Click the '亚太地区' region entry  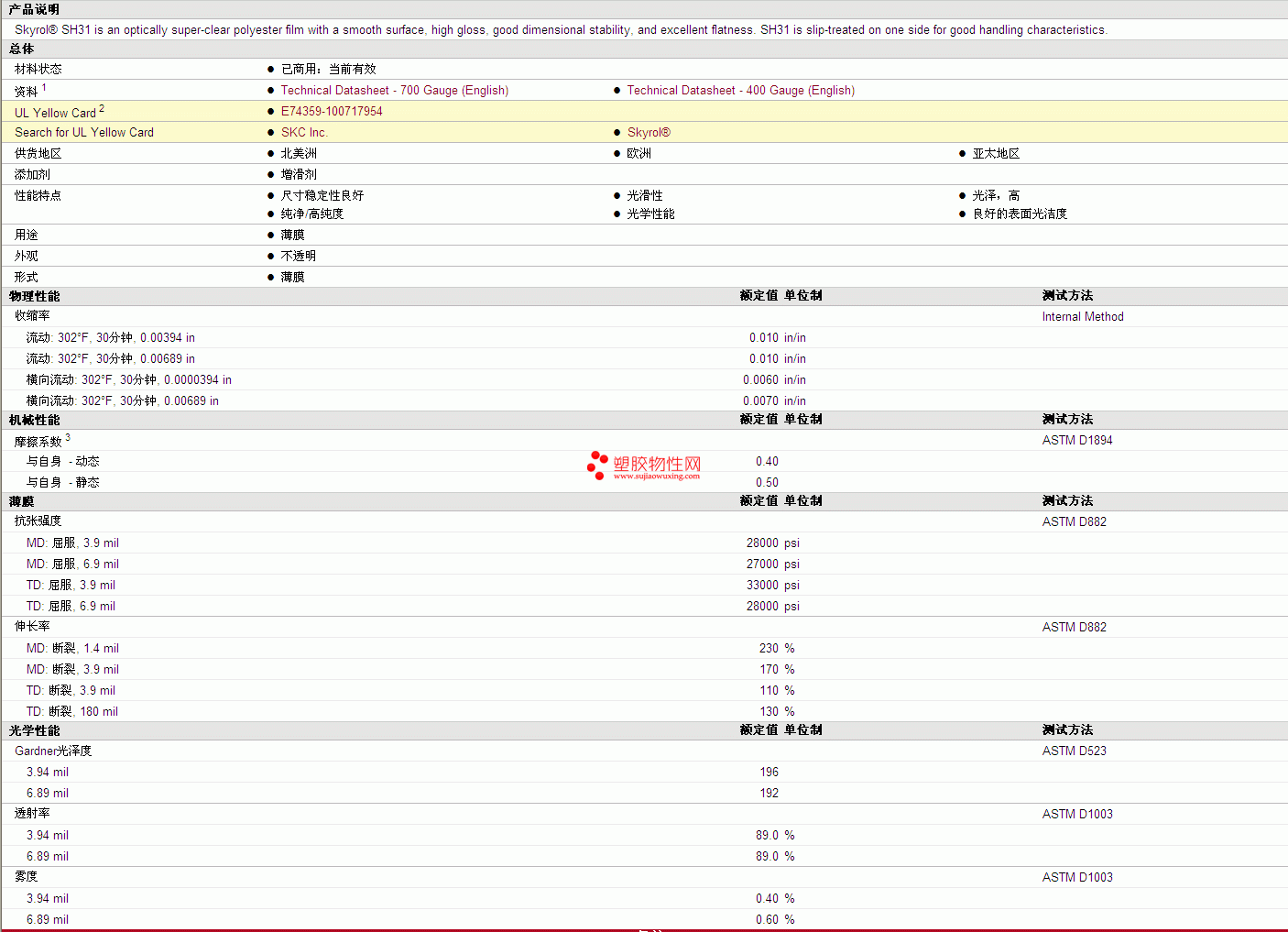996,153
